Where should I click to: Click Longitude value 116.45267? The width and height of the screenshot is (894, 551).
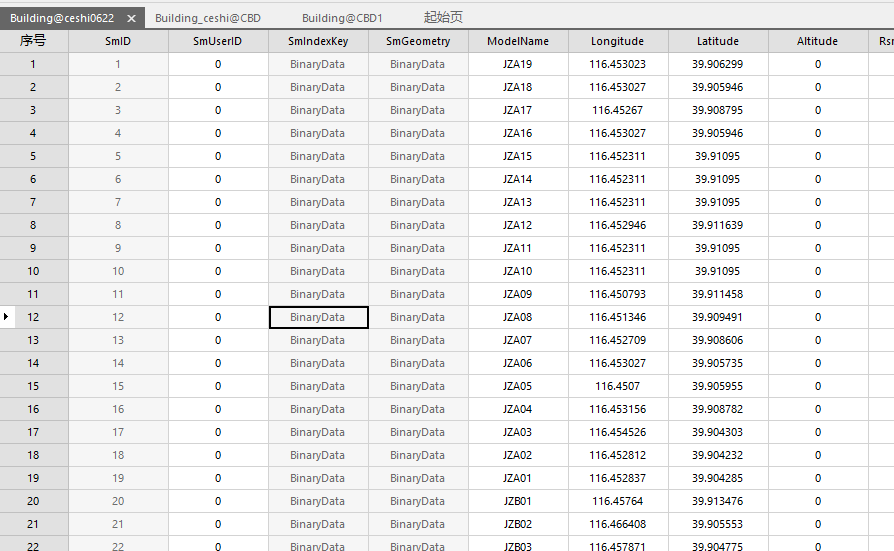(617, 110)
